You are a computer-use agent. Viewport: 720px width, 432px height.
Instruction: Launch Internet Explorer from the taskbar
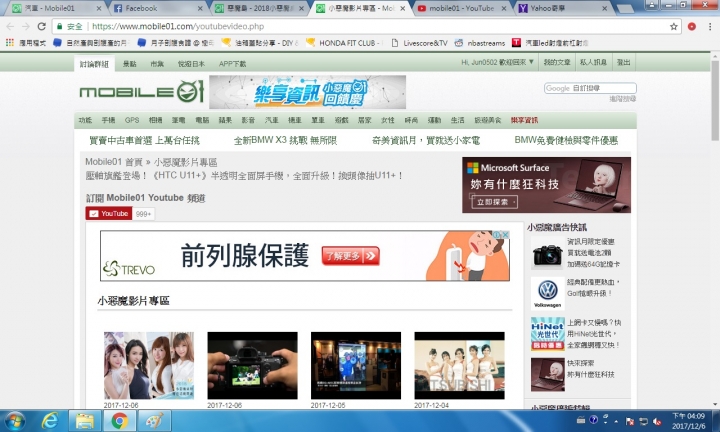coord(50,421)
